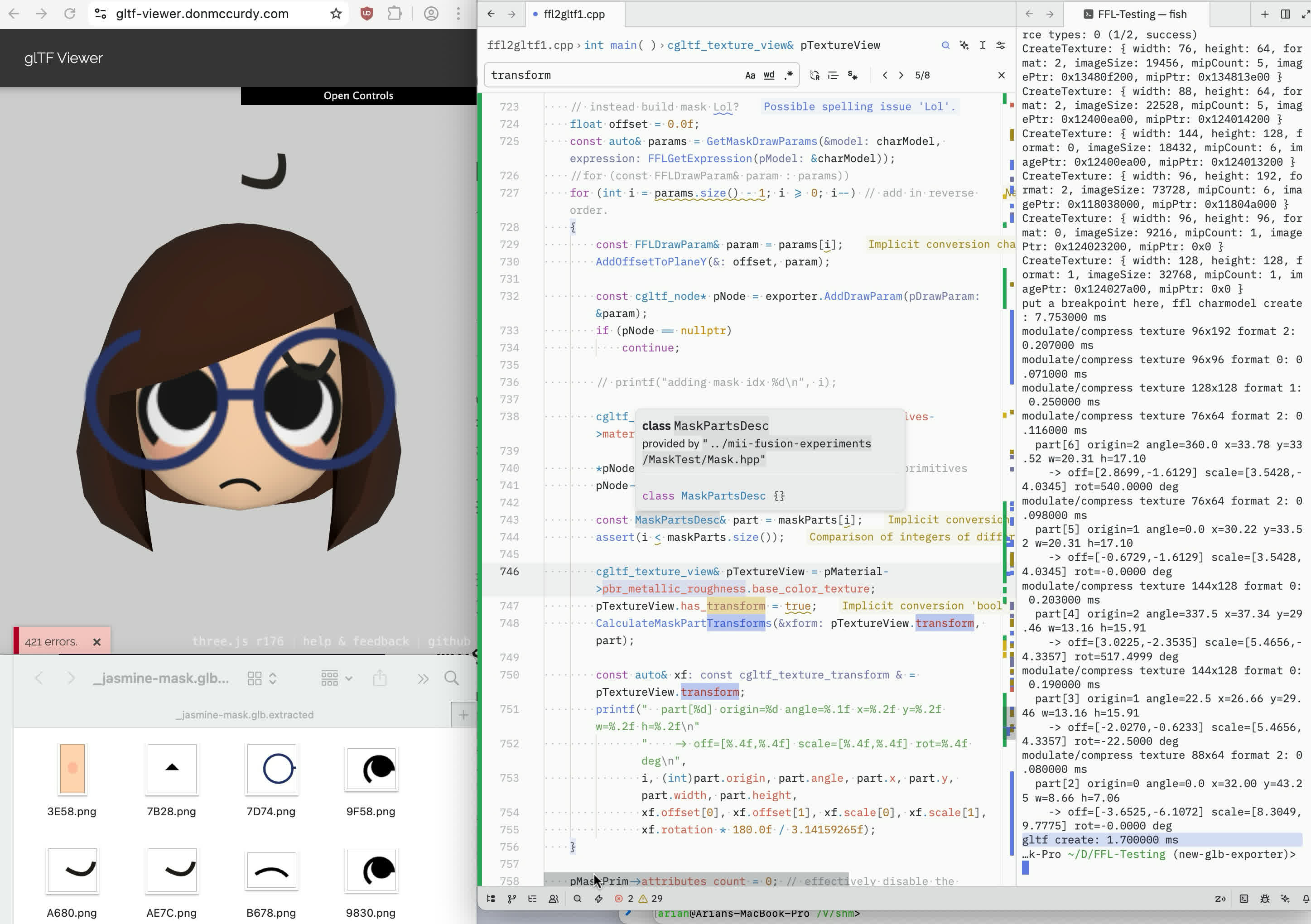Screen dimensions: 1311x924
Task: Show notifications bell in status bar
Action: click(1305, 898)
